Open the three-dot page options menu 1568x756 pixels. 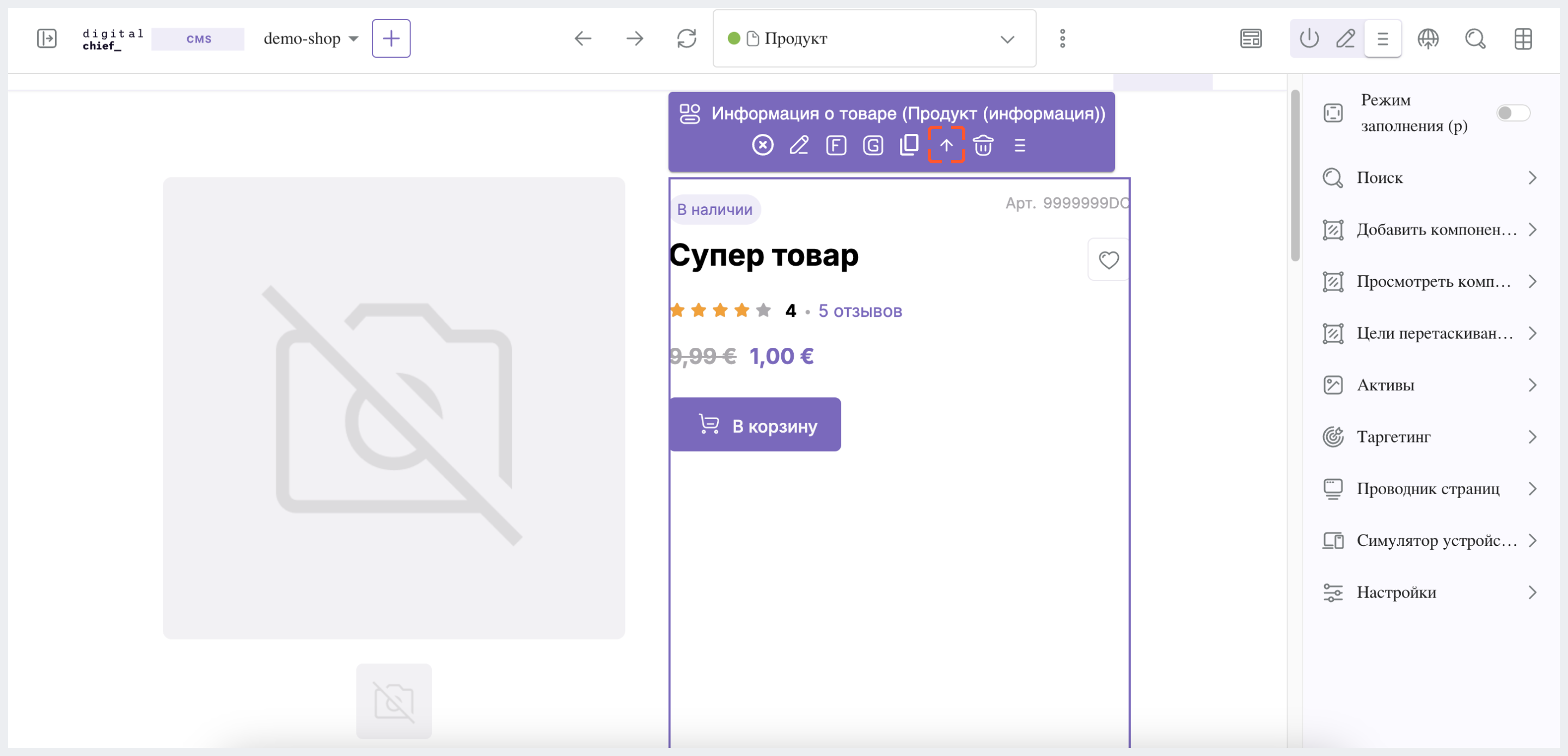click(1062, 38)
